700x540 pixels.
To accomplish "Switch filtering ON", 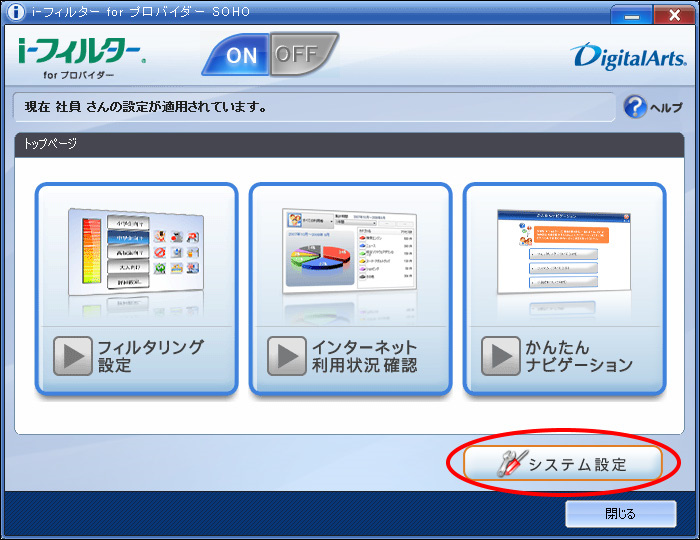I will (241, 56).
